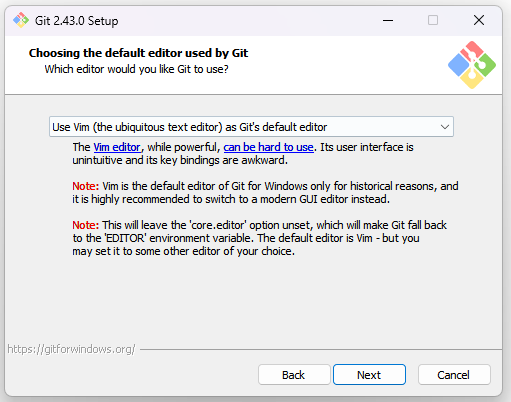Minimize the Git Setup window
Image resolution: width=511 pixels, height=402 pixels.
(x=388, y=20)
